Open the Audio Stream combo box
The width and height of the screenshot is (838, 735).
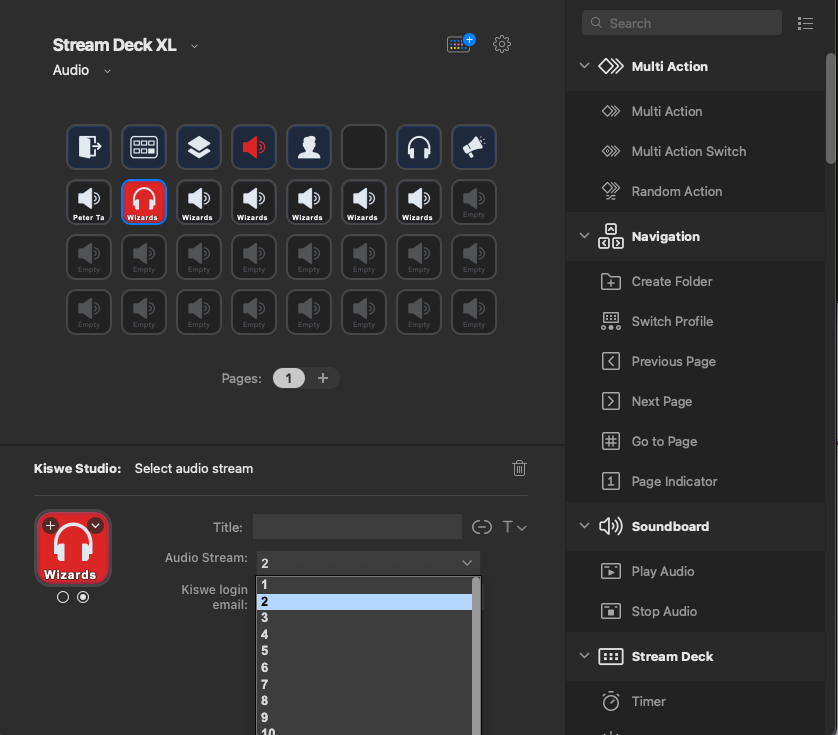368,563
